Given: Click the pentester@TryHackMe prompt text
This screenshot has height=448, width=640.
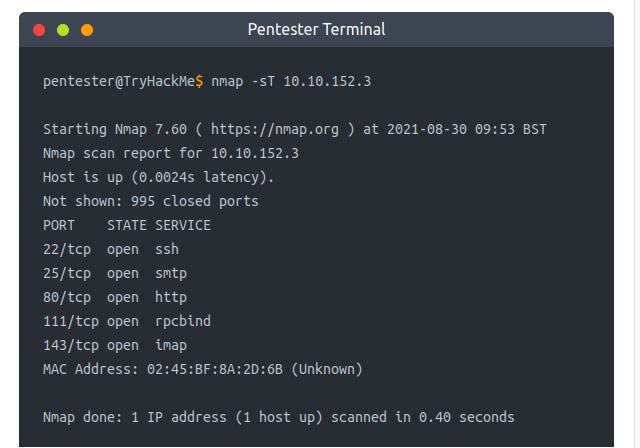Looking at the screenshot, I should pos(119,82).
